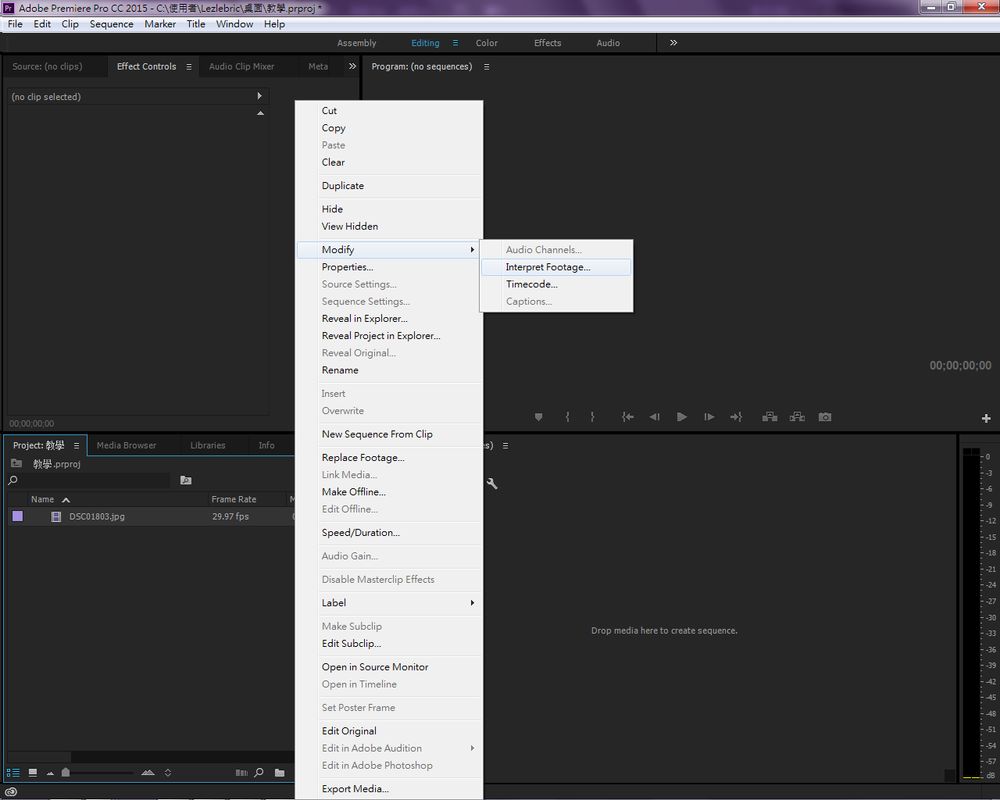Click the purple label swatch of DSC01803.jpg
The height and width of the screenshot is (800, 1000).
[x=17, y=516]
